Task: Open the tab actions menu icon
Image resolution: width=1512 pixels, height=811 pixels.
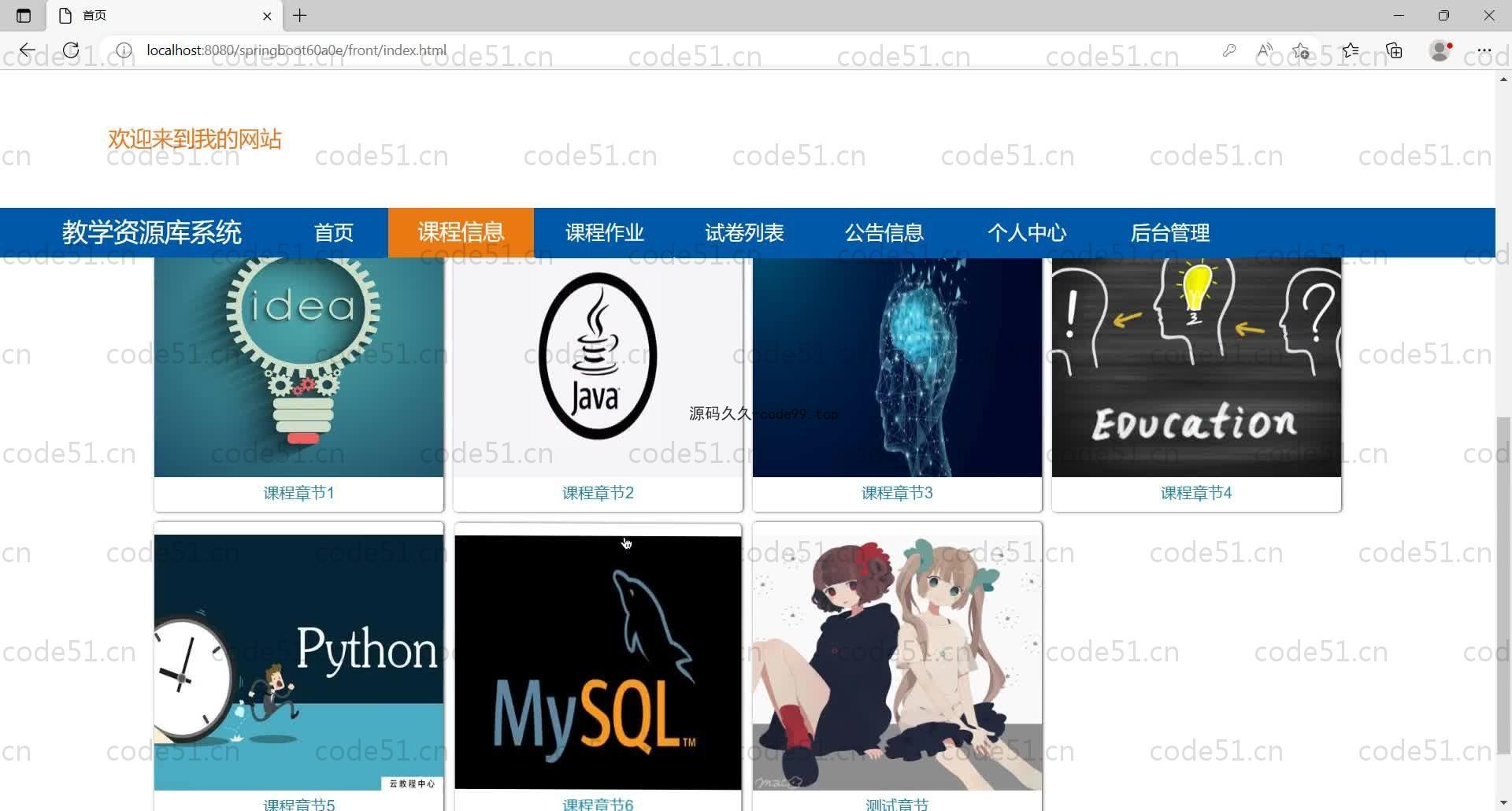Action: [24, 15]
